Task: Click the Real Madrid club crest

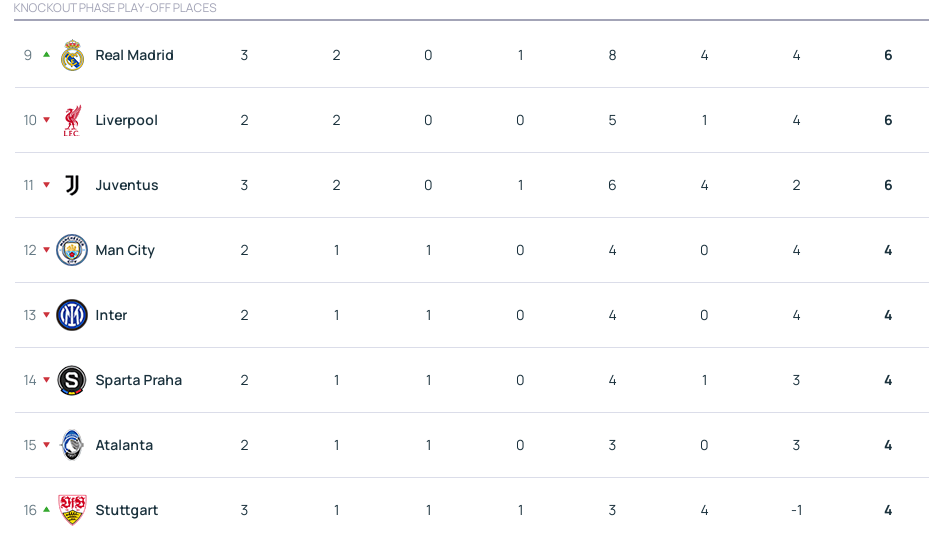Action: tap(72, 55)
